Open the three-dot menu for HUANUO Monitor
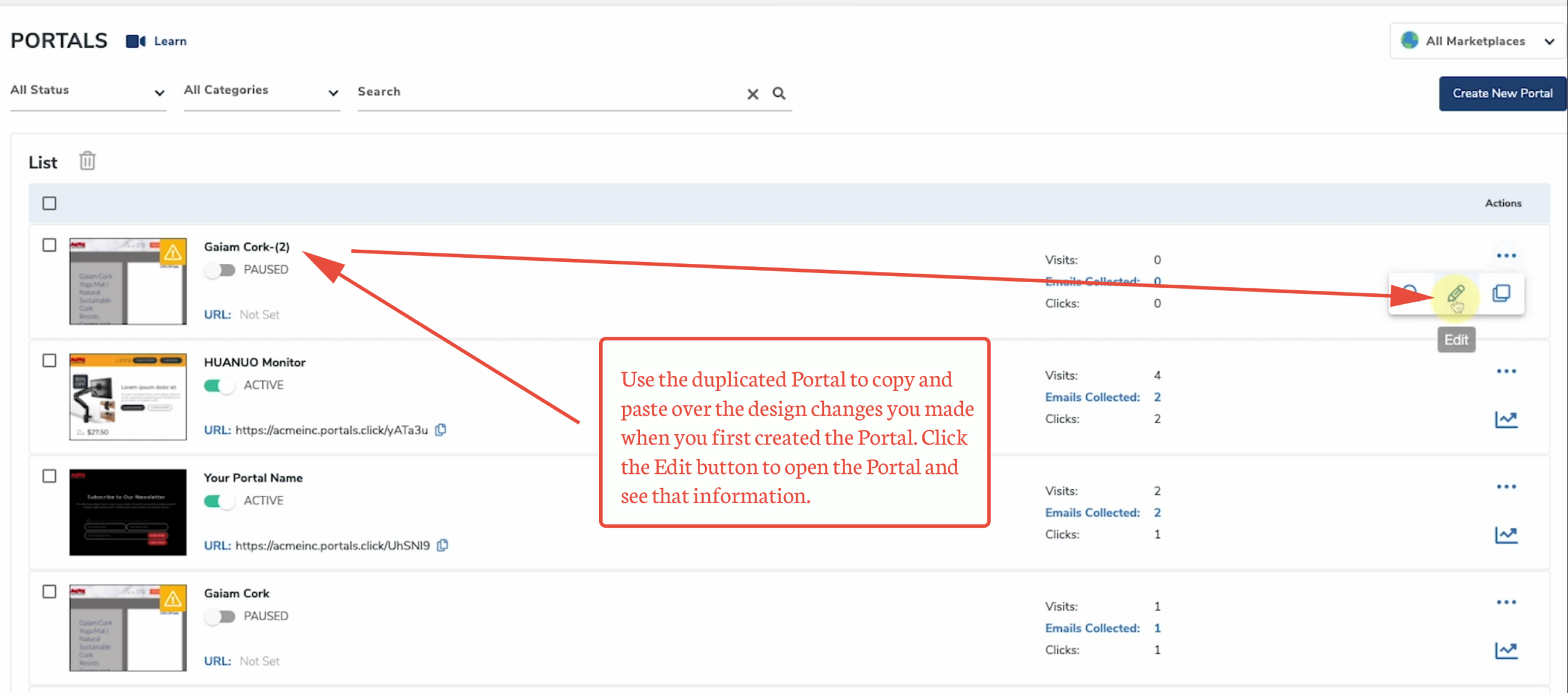Viewport: 1568px width, 693px height. (1506, 372)
